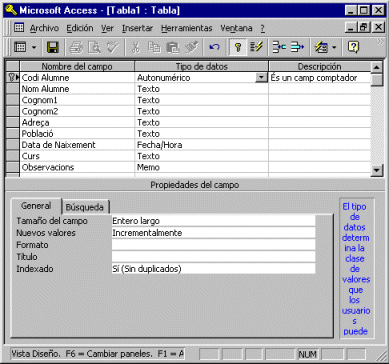
Task: Click the Print icon in toolbar
Action: click(76, 47)
